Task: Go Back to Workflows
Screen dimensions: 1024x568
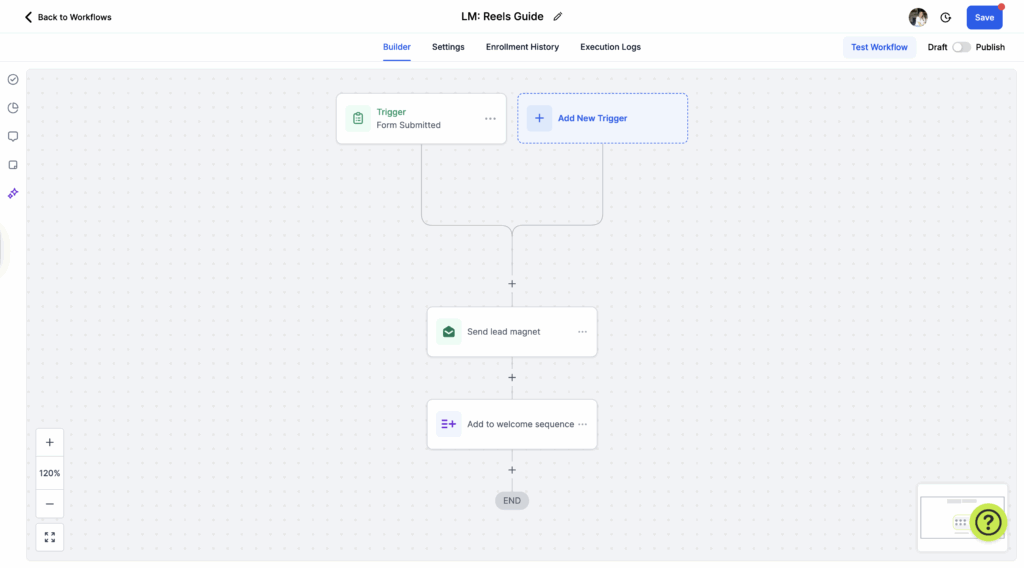Action: [68, 17]
